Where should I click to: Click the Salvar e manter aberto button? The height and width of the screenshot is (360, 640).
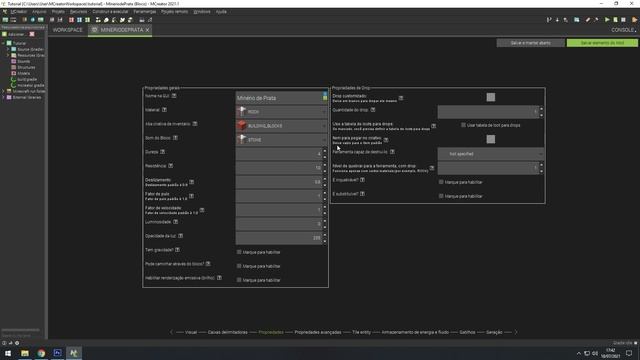click(x=531, y=43)
